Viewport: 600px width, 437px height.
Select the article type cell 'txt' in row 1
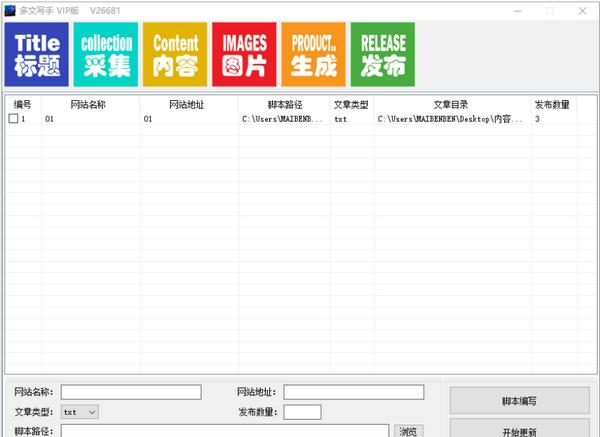[x=341, y=119]
